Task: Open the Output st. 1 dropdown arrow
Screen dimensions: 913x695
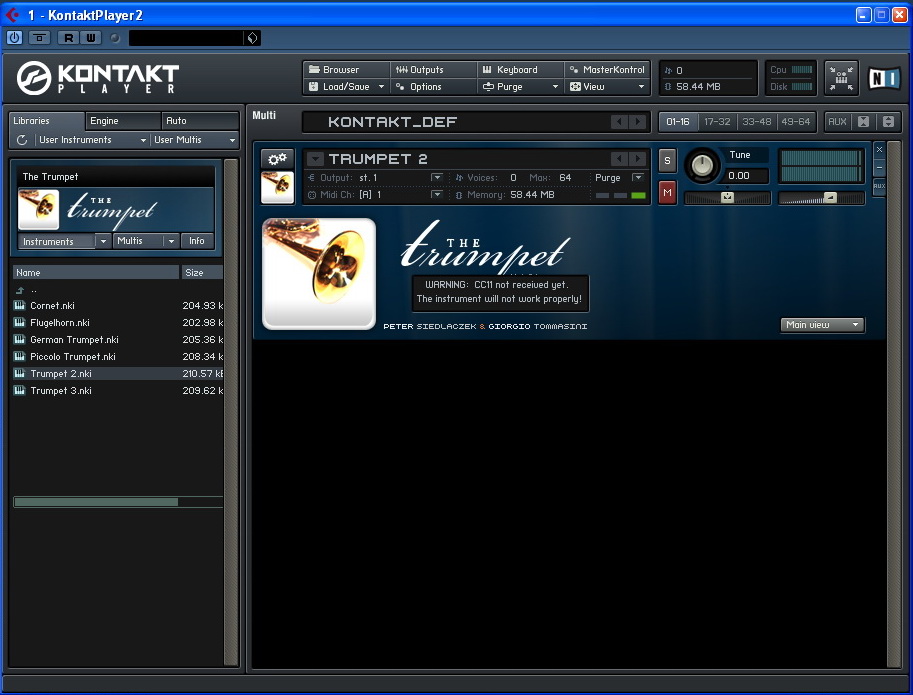Action: click(437, 178)
